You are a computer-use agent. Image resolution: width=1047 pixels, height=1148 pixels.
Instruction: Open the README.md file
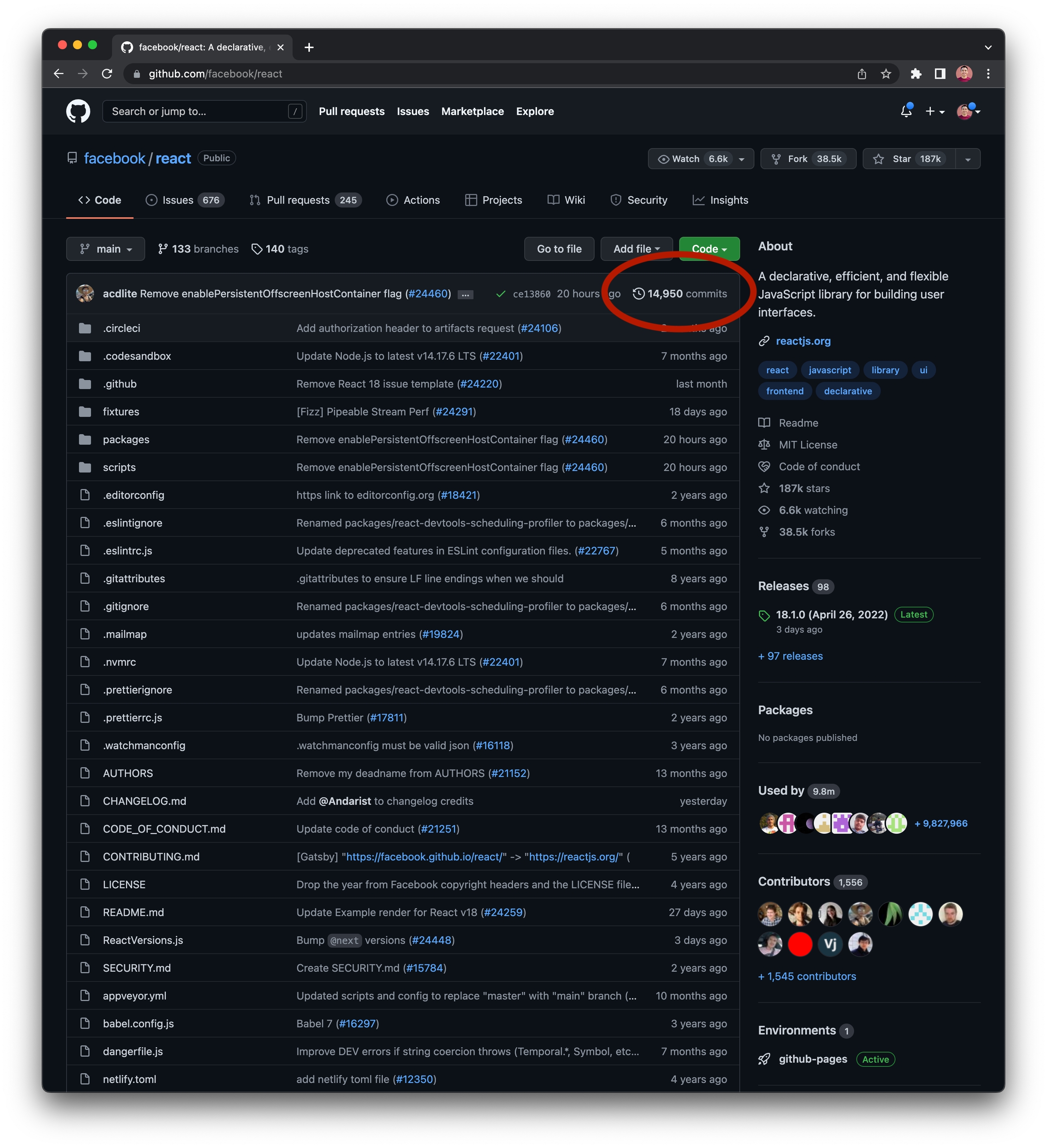[x=133, y=913]
